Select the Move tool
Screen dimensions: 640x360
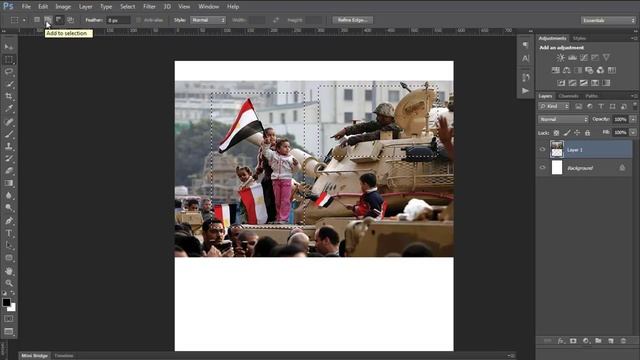click(x=9, y=47)
